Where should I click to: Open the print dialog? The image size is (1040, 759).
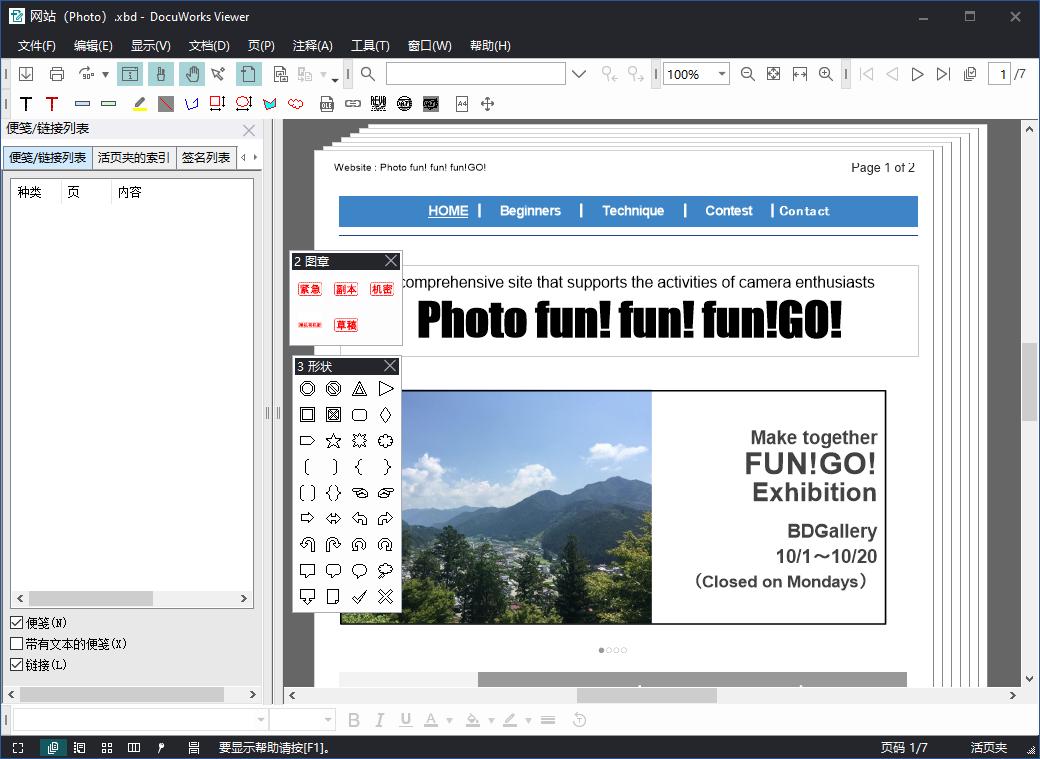tap(57, 73)
